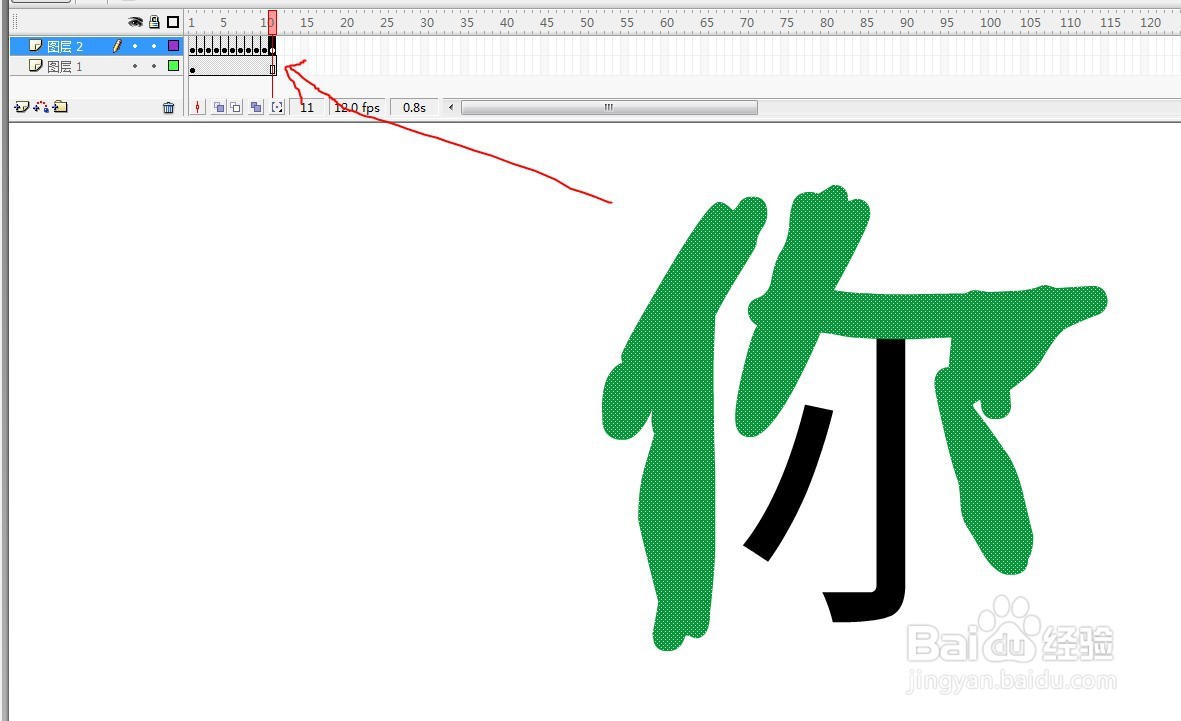Move the playhead to frame 20
The width and height of the screenshot is (1181, 721).
click(347, 20)
